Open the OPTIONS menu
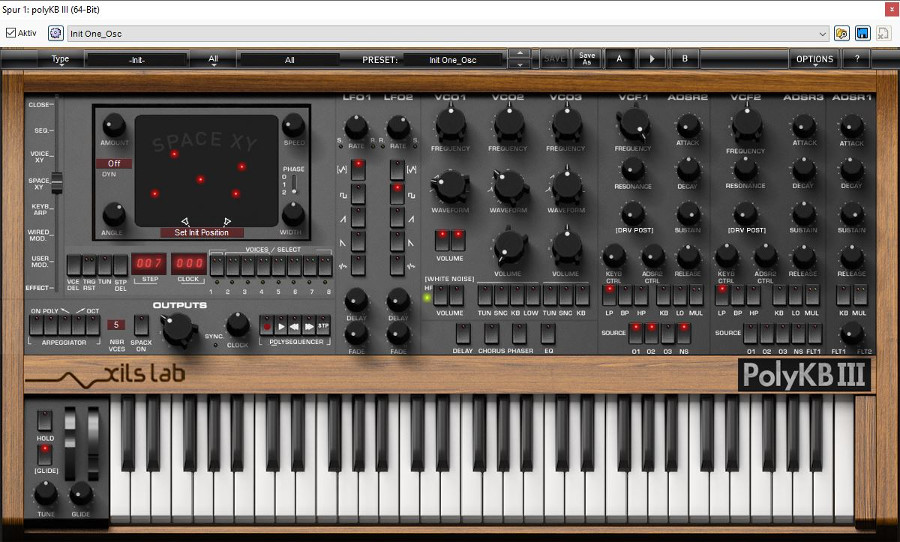 pos(814,59)
